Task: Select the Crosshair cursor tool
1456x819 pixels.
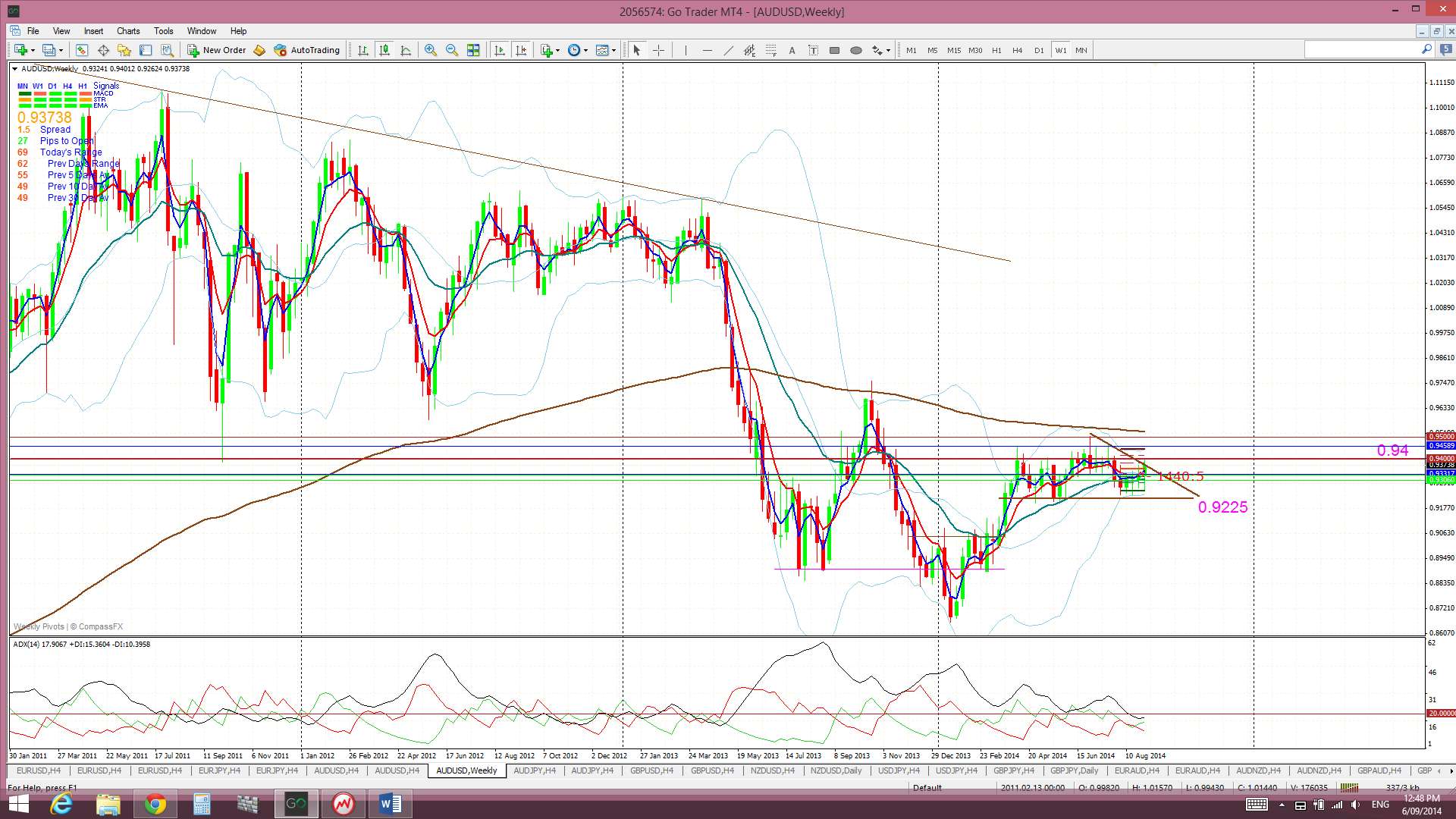Action: click(658, 50)
